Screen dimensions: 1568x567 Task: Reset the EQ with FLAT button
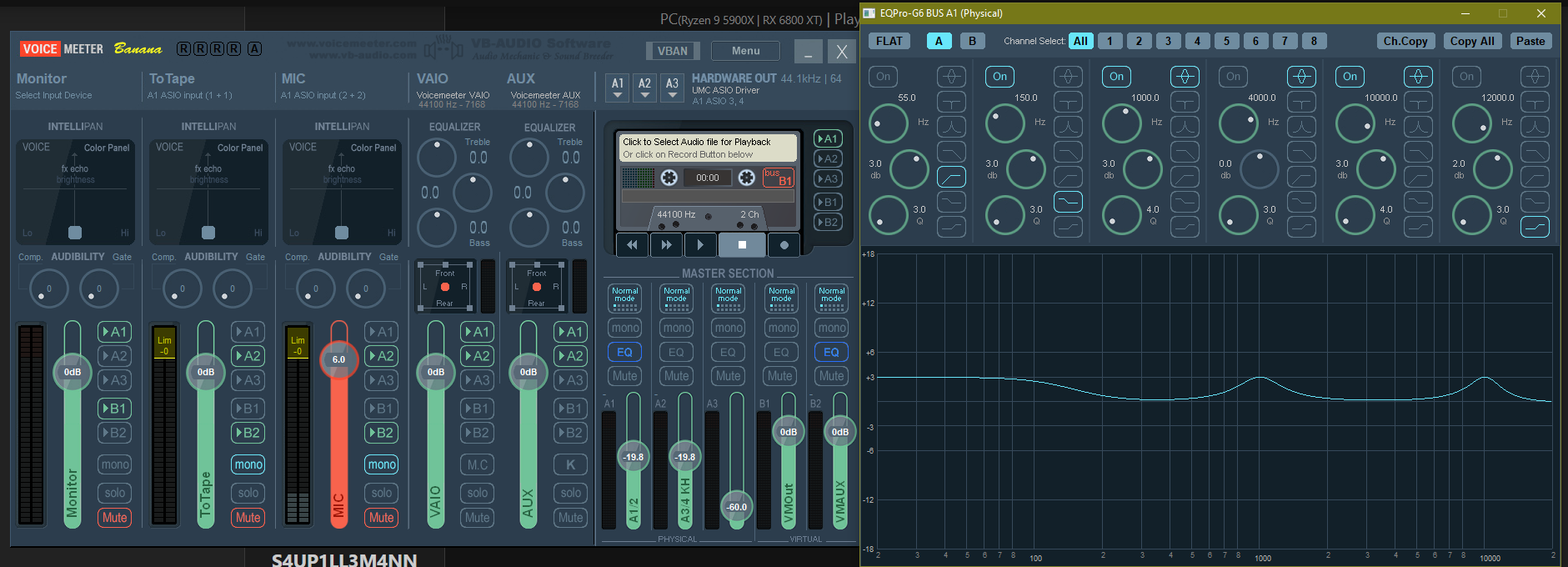click(889, 41)
